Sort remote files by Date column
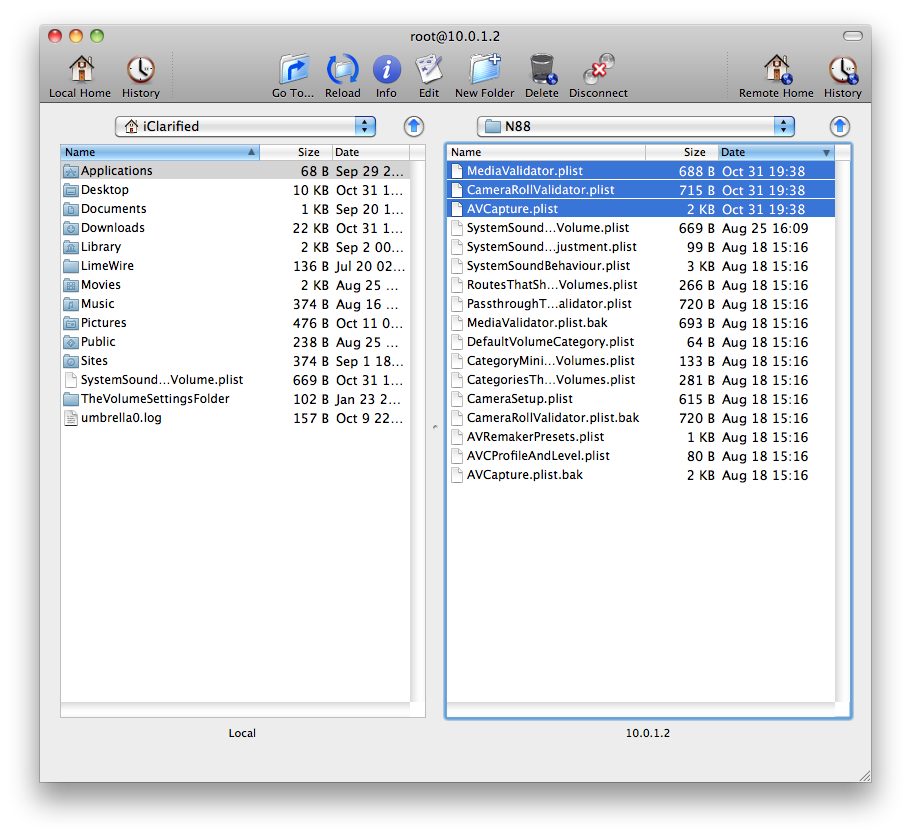 [x=775, y=152]
